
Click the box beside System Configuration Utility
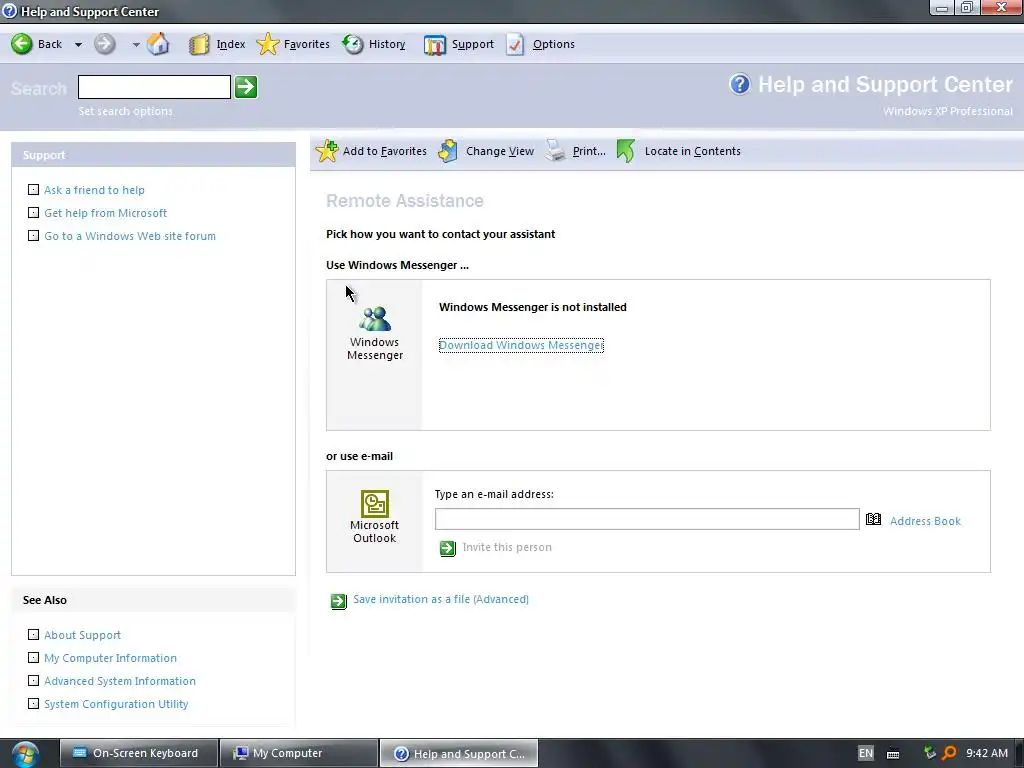(33, 703)
